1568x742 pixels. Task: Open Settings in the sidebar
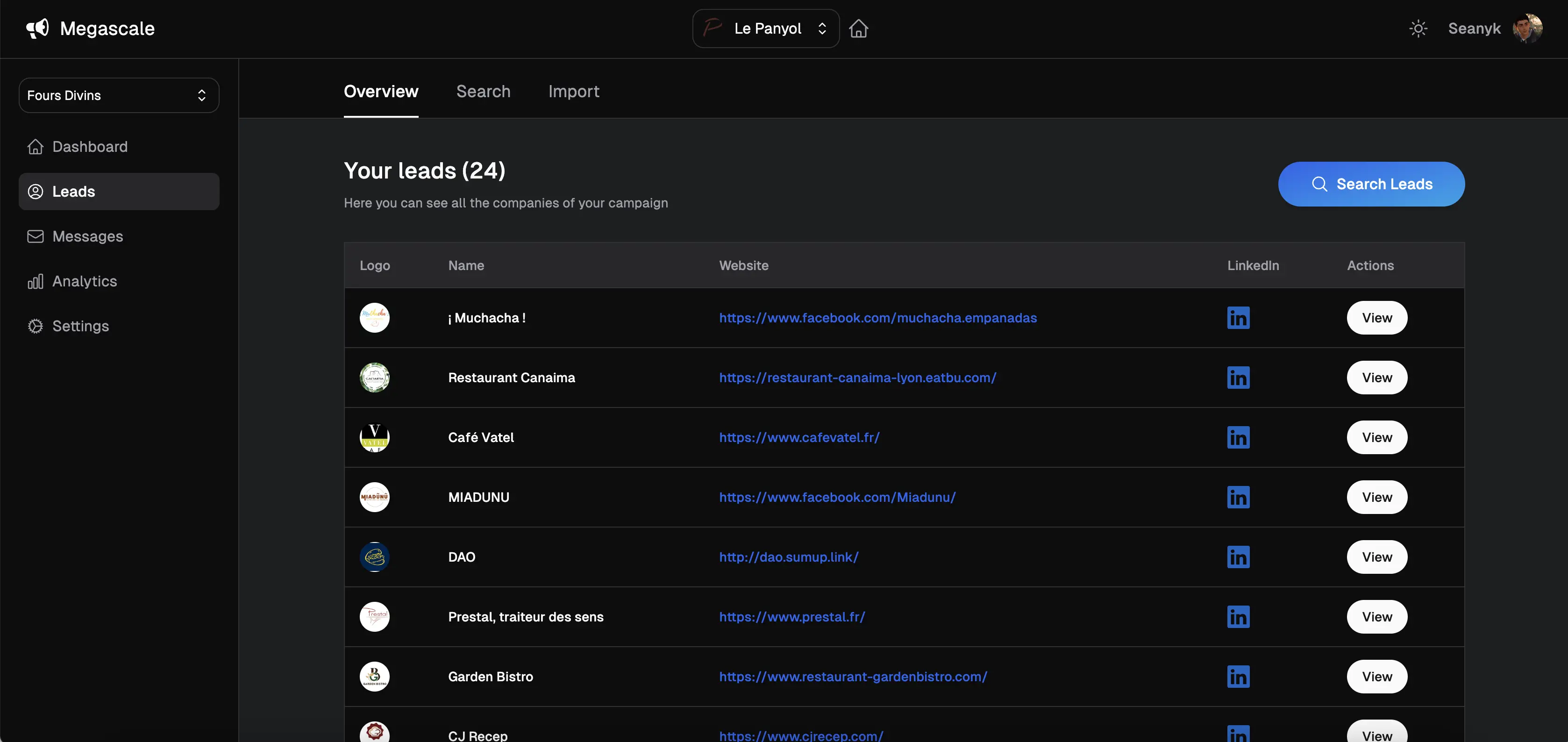coord(80,326)
